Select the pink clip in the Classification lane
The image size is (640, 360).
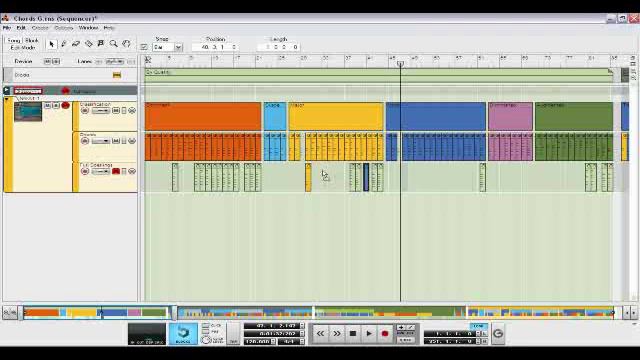coord(511,117)
